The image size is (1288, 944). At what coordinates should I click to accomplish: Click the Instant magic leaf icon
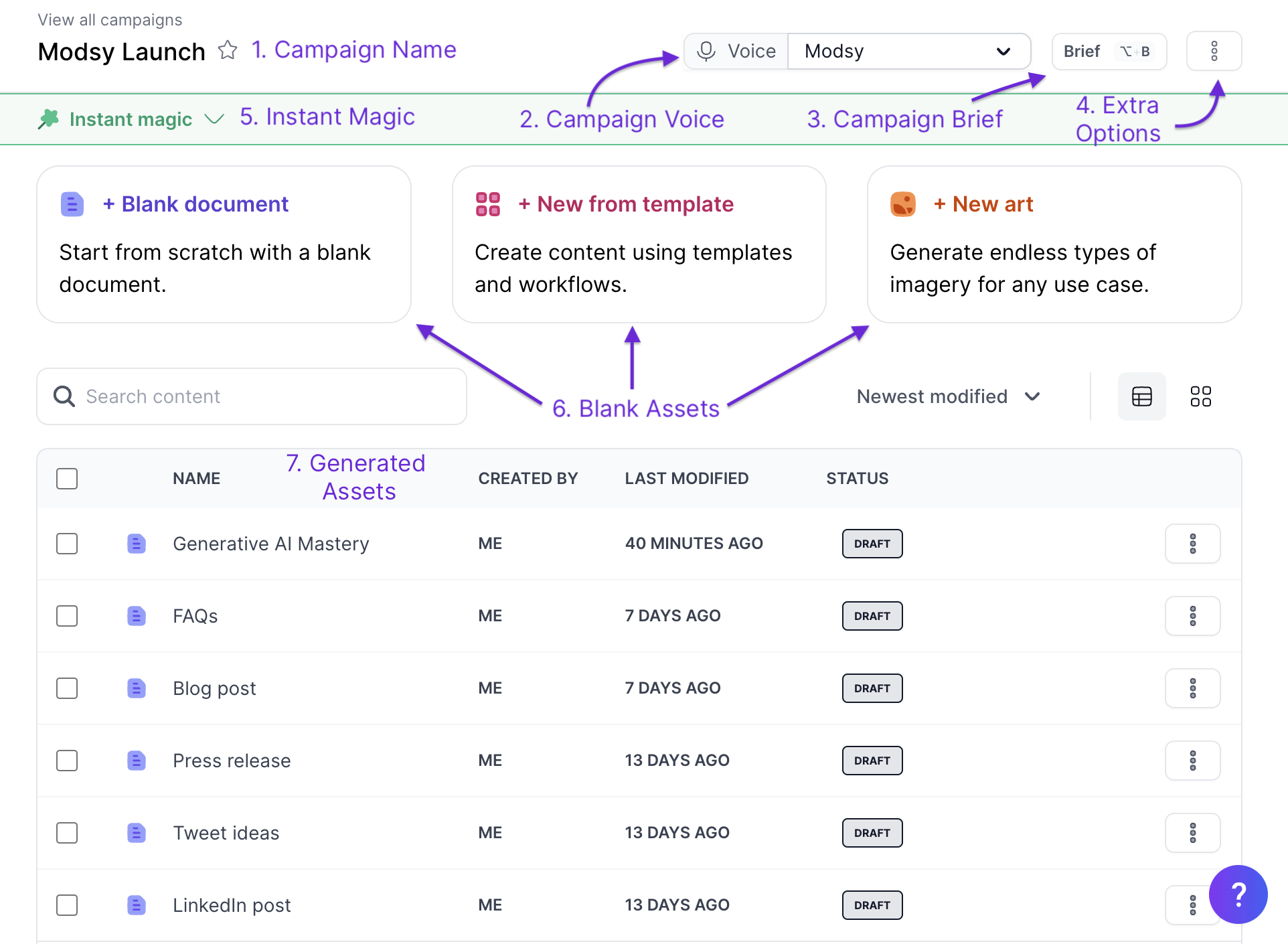point(48,119)
